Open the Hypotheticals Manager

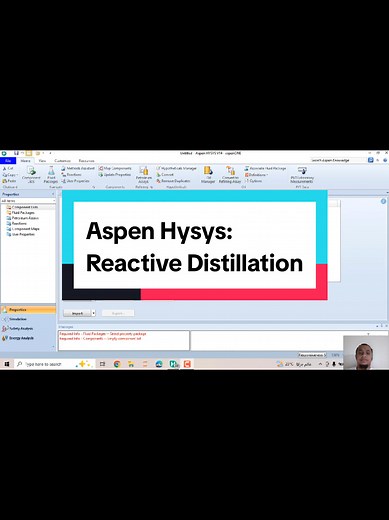click(x=176, y=168)
